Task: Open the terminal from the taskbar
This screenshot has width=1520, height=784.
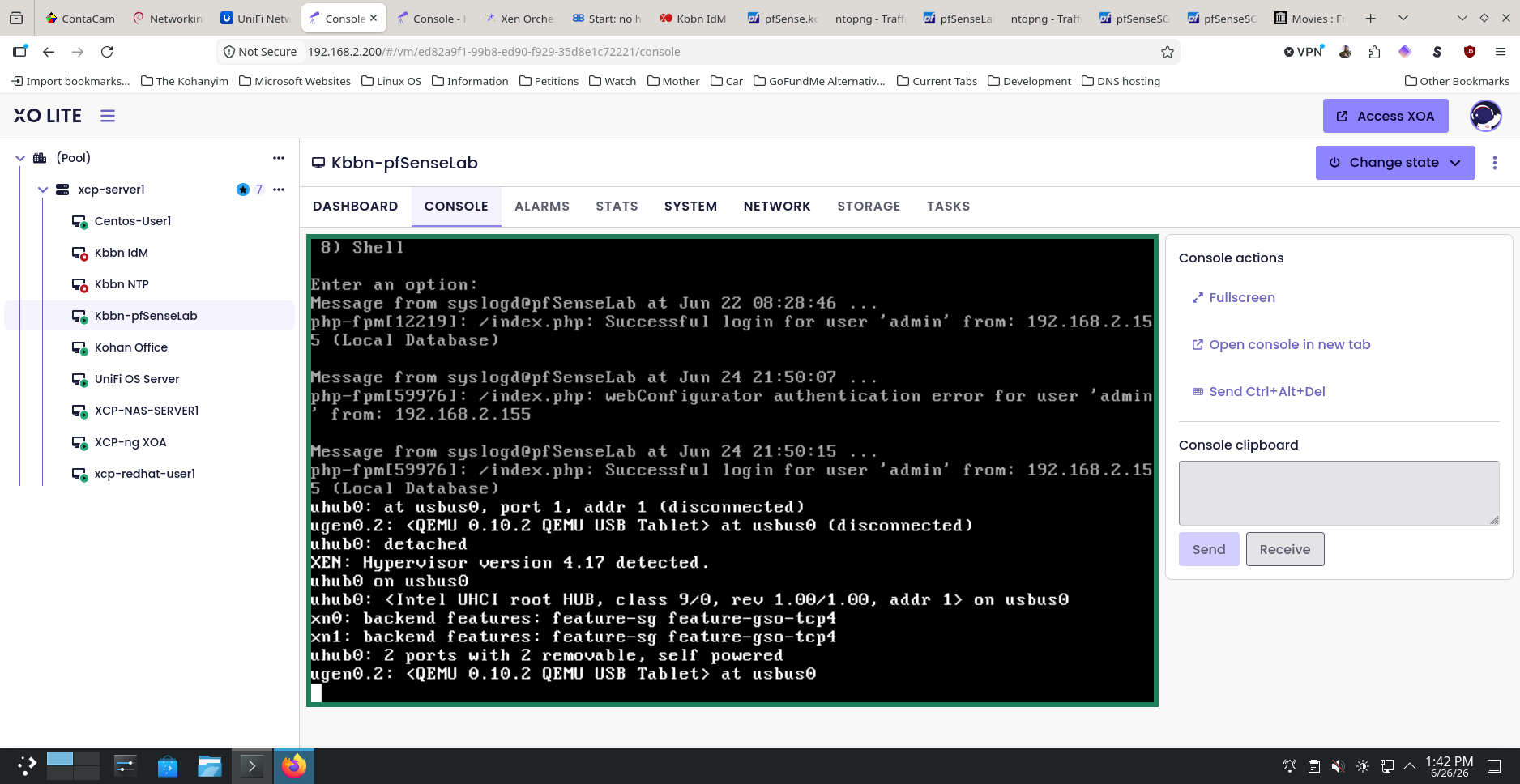Action: point(252,765)
